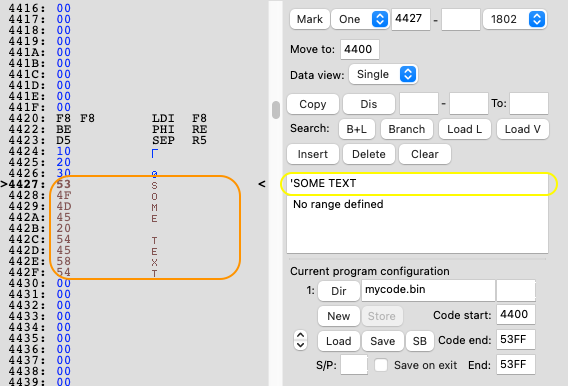The image size is (568, 386).
Task: Click Insert to add a byte
Action: point(313,154)
